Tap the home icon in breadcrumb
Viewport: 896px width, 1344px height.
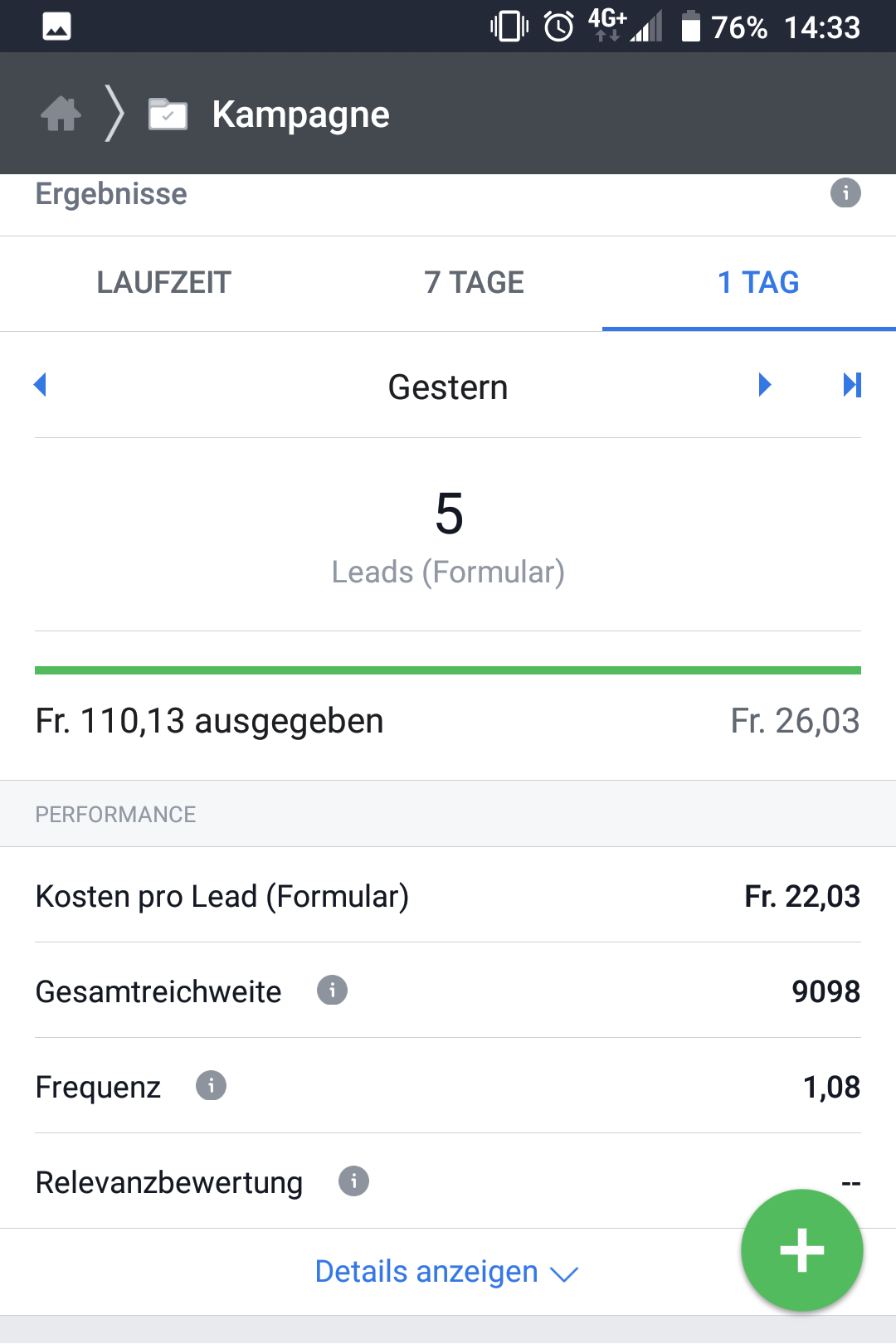coord(61,114)
